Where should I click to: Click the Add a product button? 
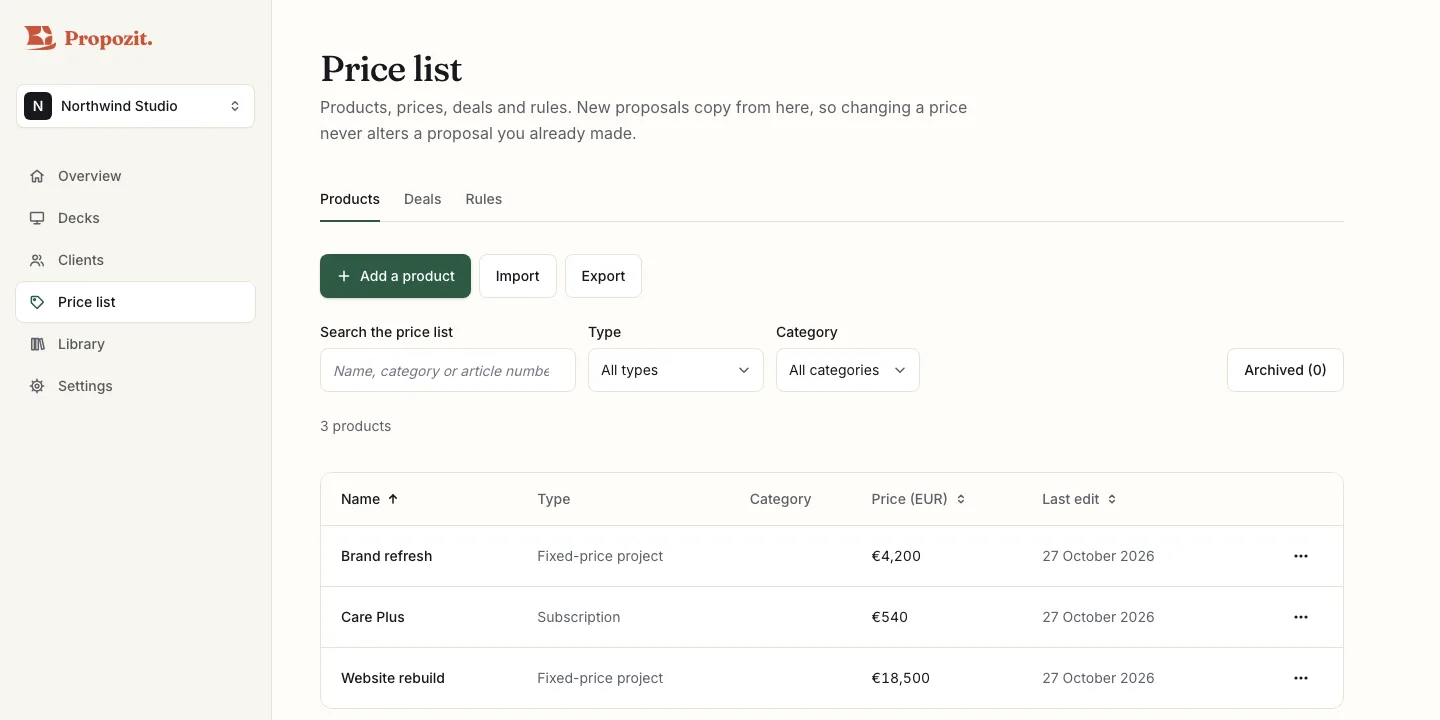tap(395, 276)
